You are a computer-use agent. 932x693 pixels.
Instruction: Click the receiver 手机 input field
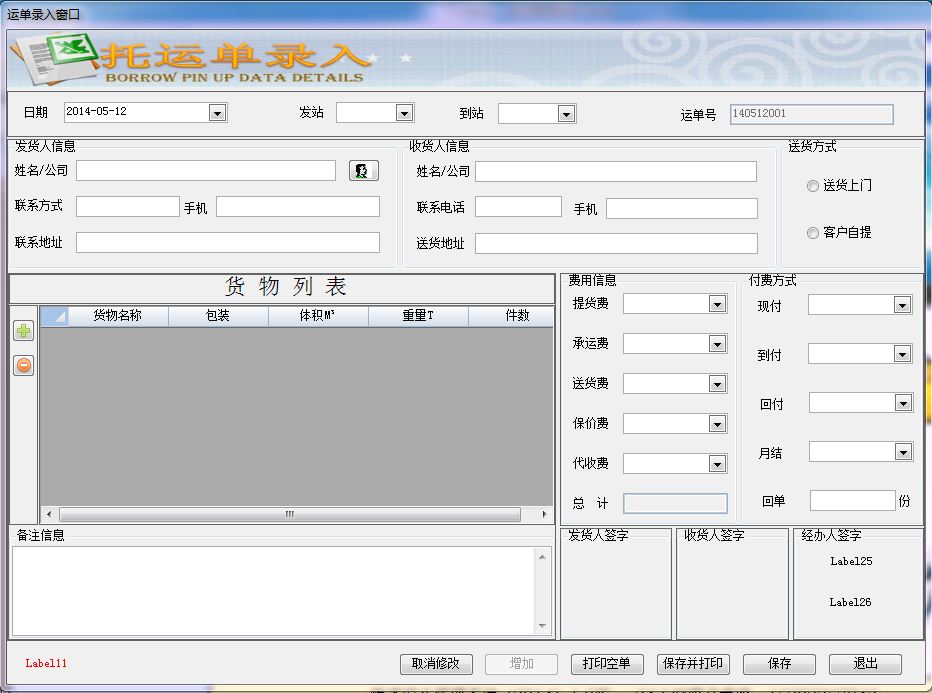pos(682,209)
